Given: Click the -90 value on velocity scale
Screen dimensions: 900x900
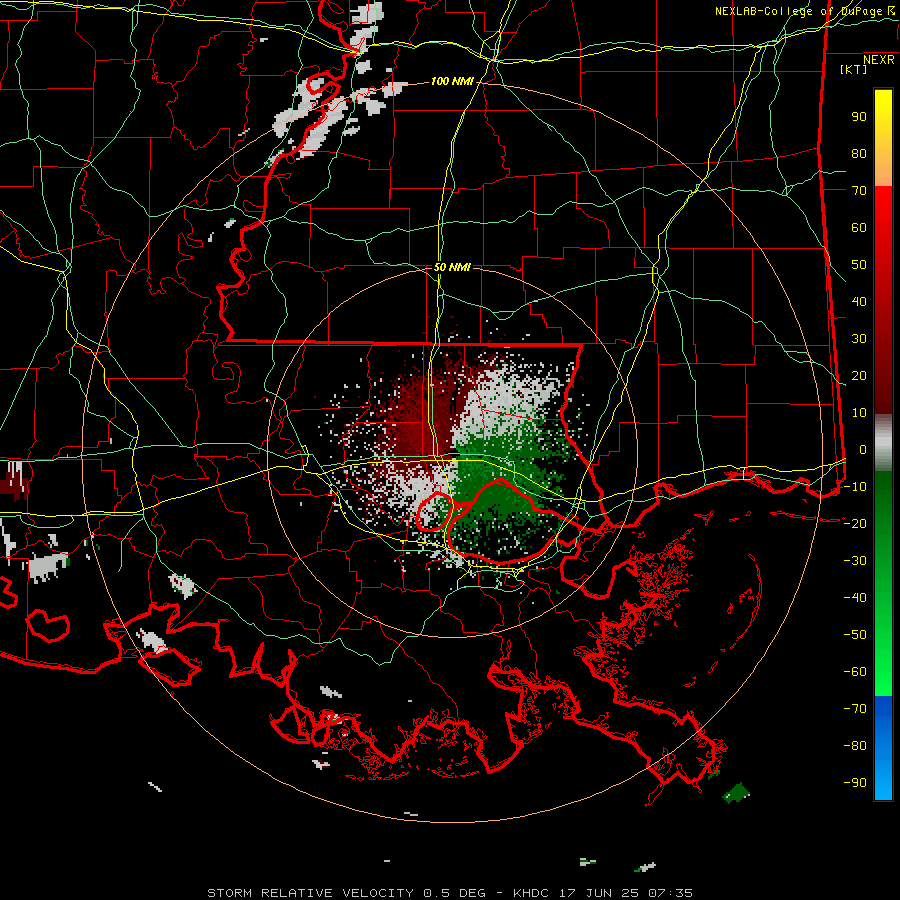Looking at the screenshot, I should 855,782.
